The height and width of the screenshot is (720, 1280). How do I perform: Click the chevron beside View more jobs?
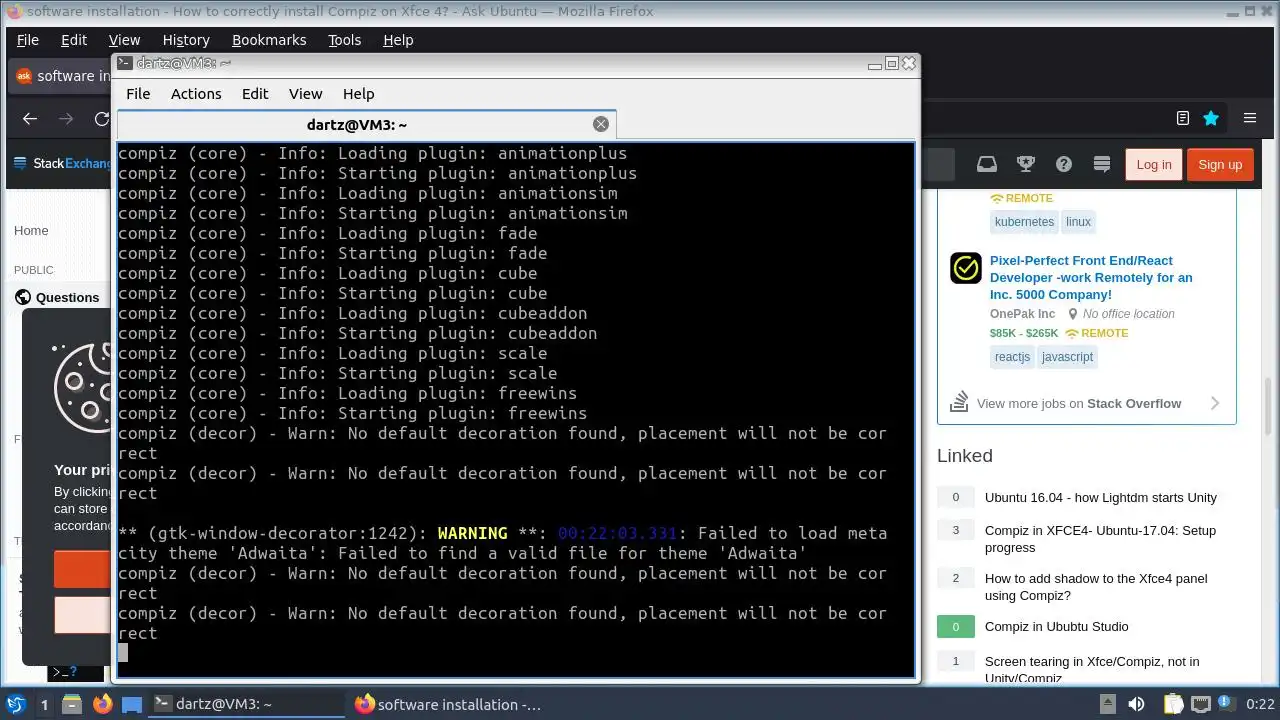(x=1215, y=403)
